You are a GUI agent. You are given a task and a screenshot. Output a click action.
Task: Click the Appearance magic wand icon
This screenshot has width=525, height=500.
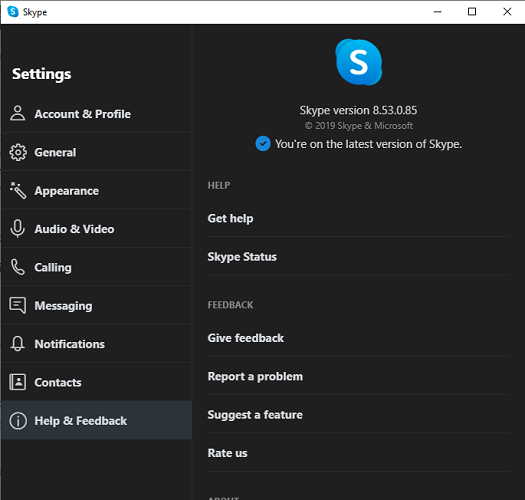pyautogui.click(x=18, y=191)
